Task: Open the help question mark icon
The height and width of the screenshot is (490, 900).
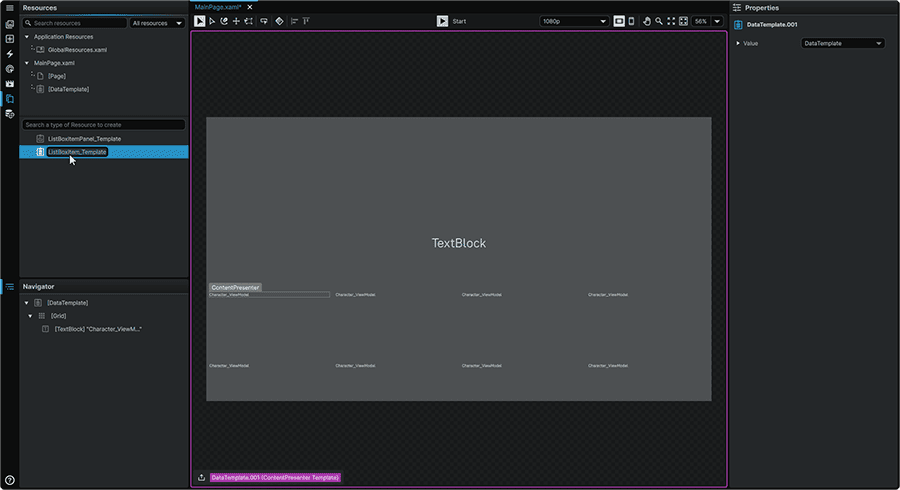Action: tap(10, 480)
